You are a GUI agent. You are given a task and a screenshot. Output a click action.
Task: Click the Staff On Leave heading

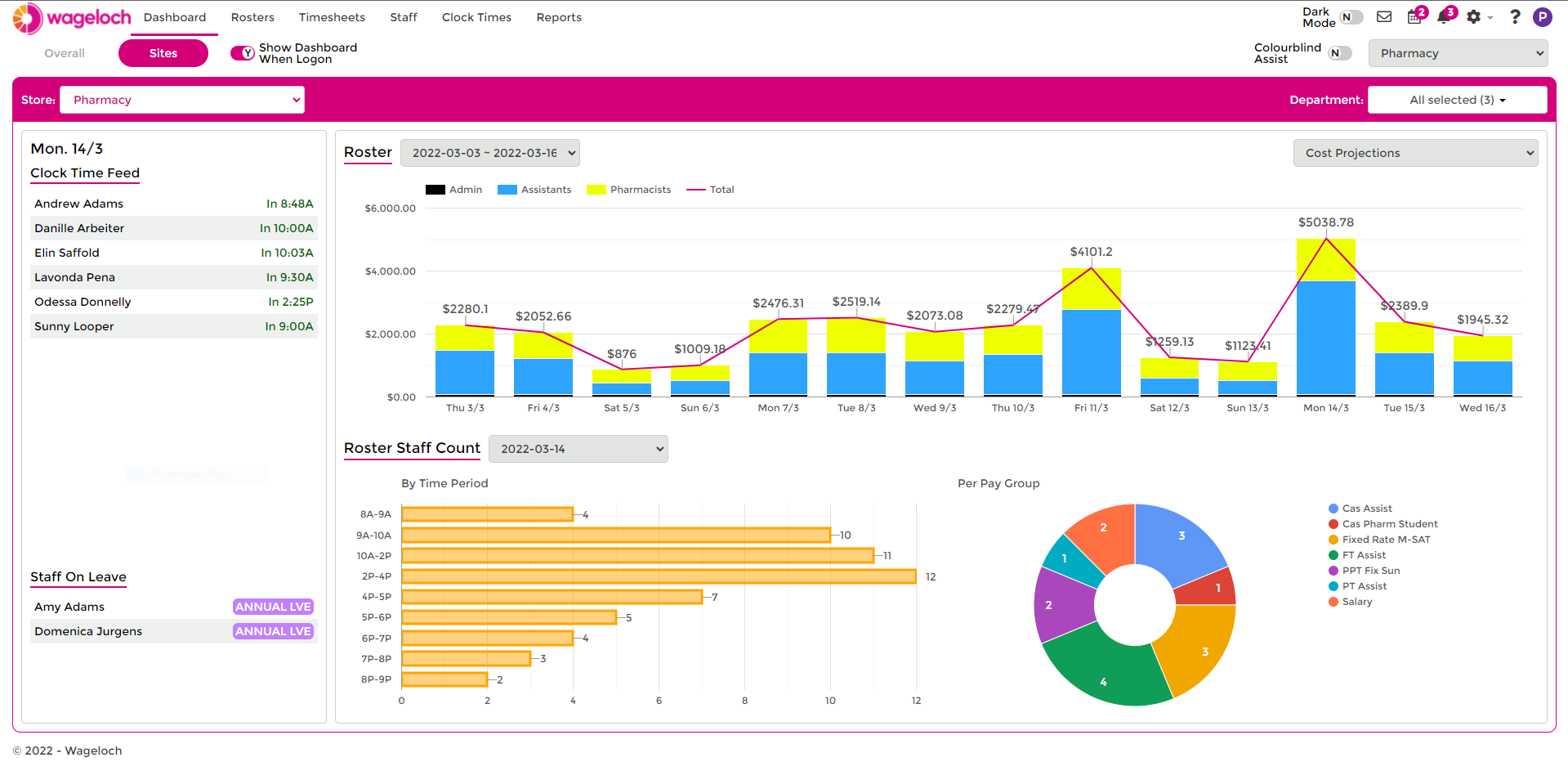click(x=78, y=577)
